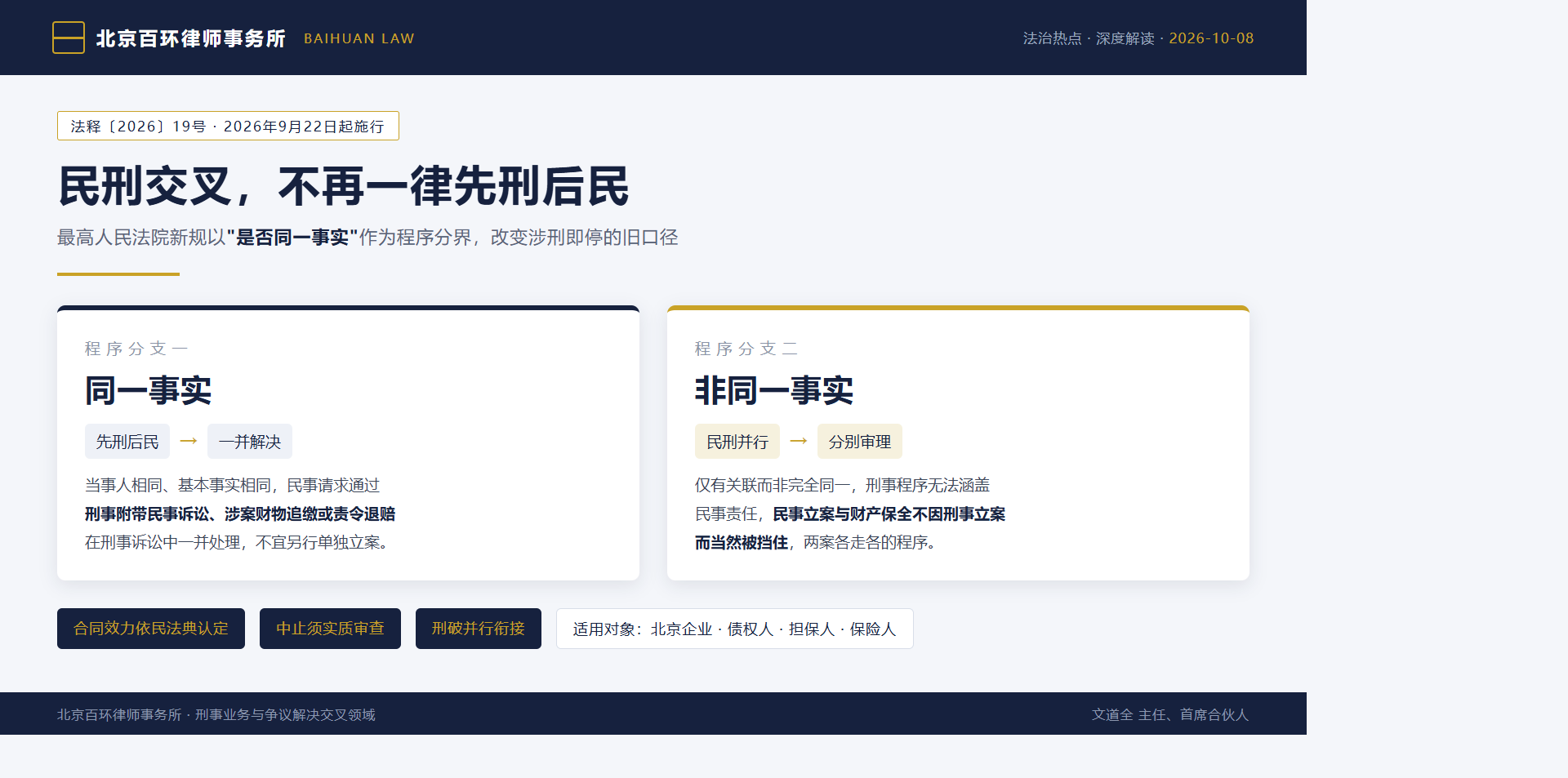Screen dimensions: 1568x778
Task: Click the 适用对象 audience box
Action: pos(735,629)
